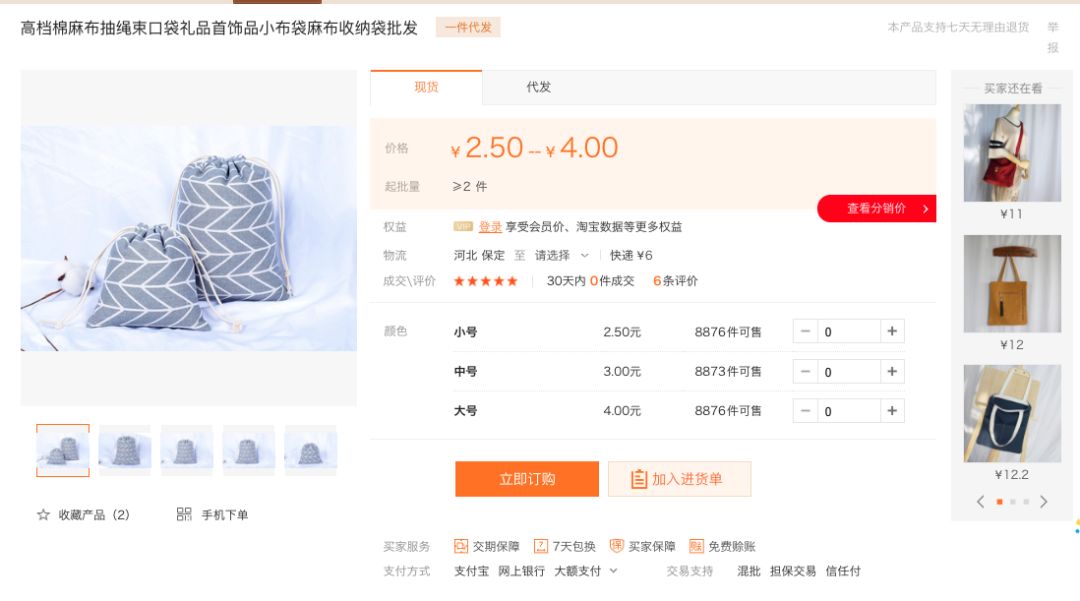Click the 登录 login link
This screenshot has height=601, width=1080.
(490, 227)
